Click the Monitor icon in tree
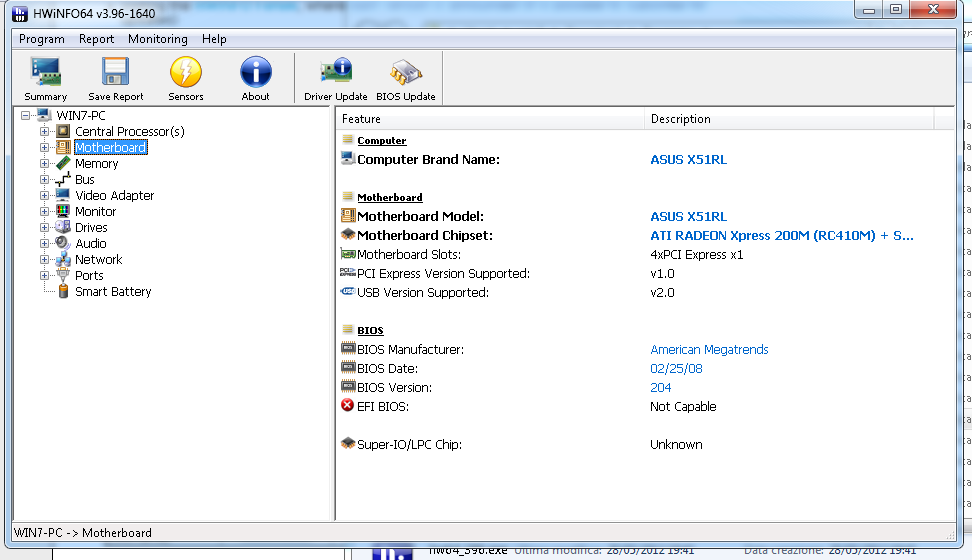 [x=63, y=211]
